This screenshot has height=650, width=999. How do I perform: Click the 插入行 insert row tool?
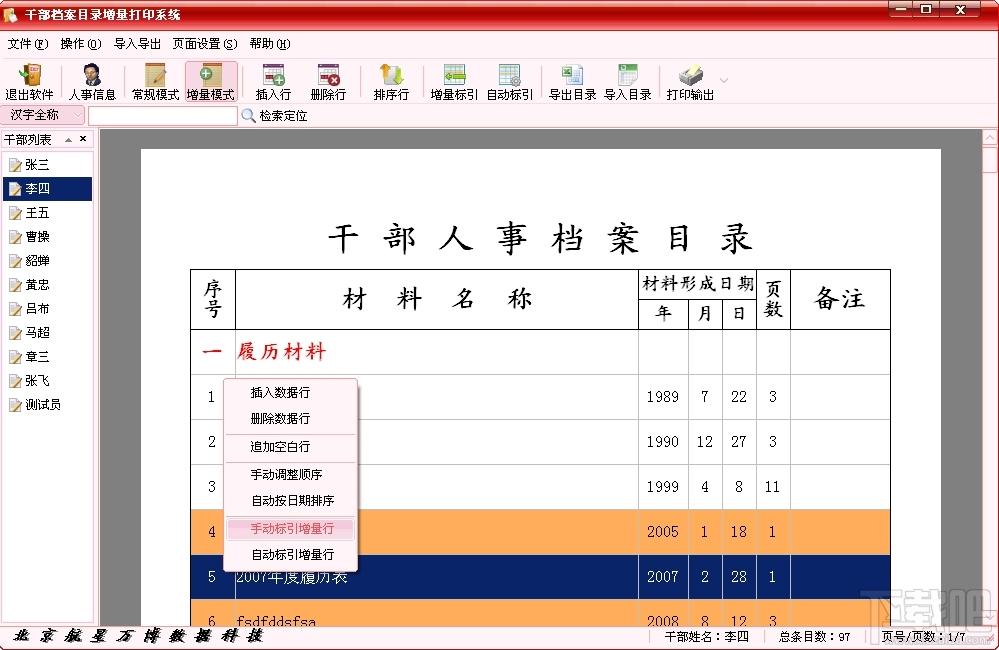click(x=273, y=82)
